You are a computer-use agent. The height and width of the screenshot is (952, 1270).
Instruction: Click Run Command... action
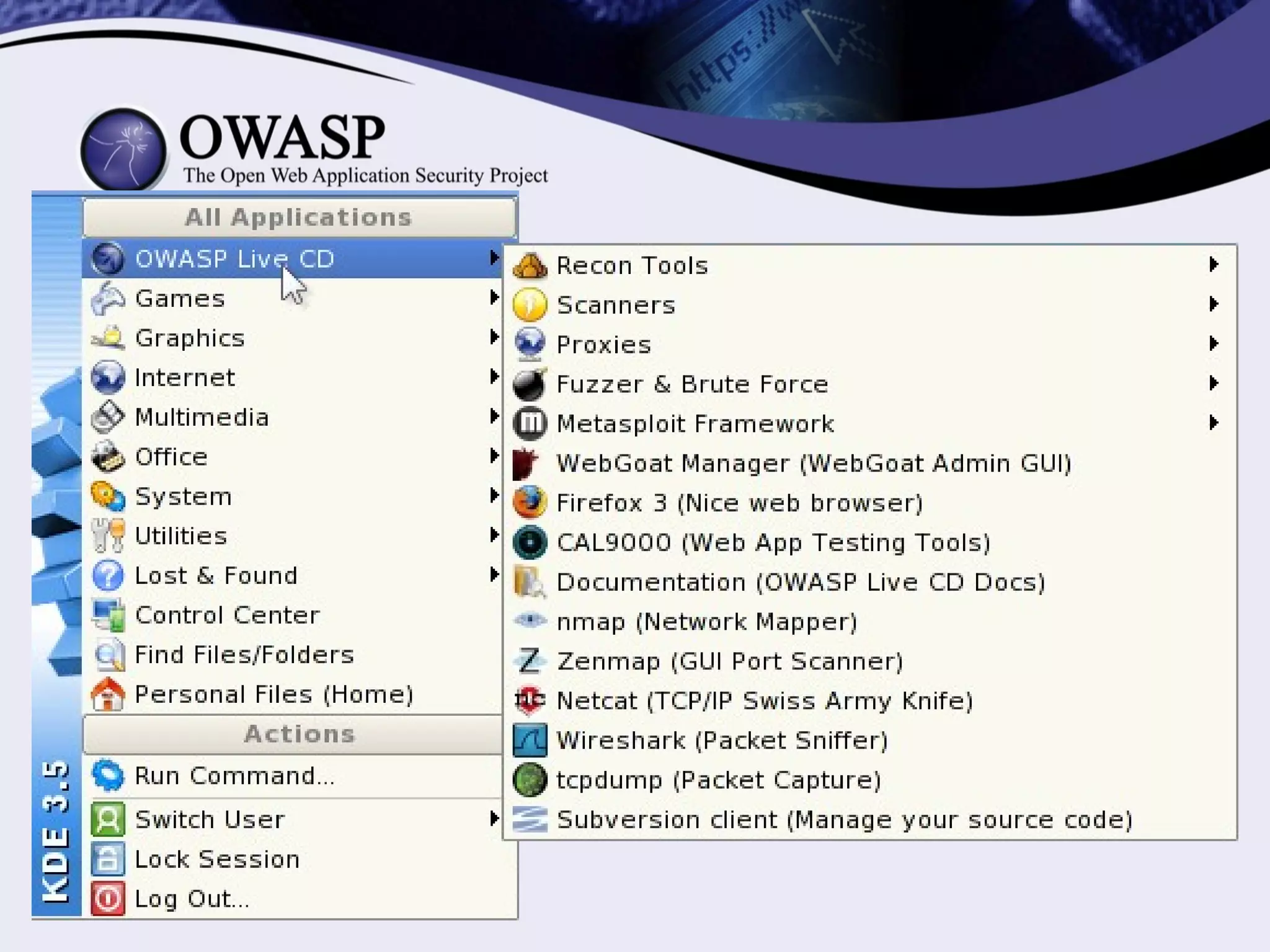(234, 776)
